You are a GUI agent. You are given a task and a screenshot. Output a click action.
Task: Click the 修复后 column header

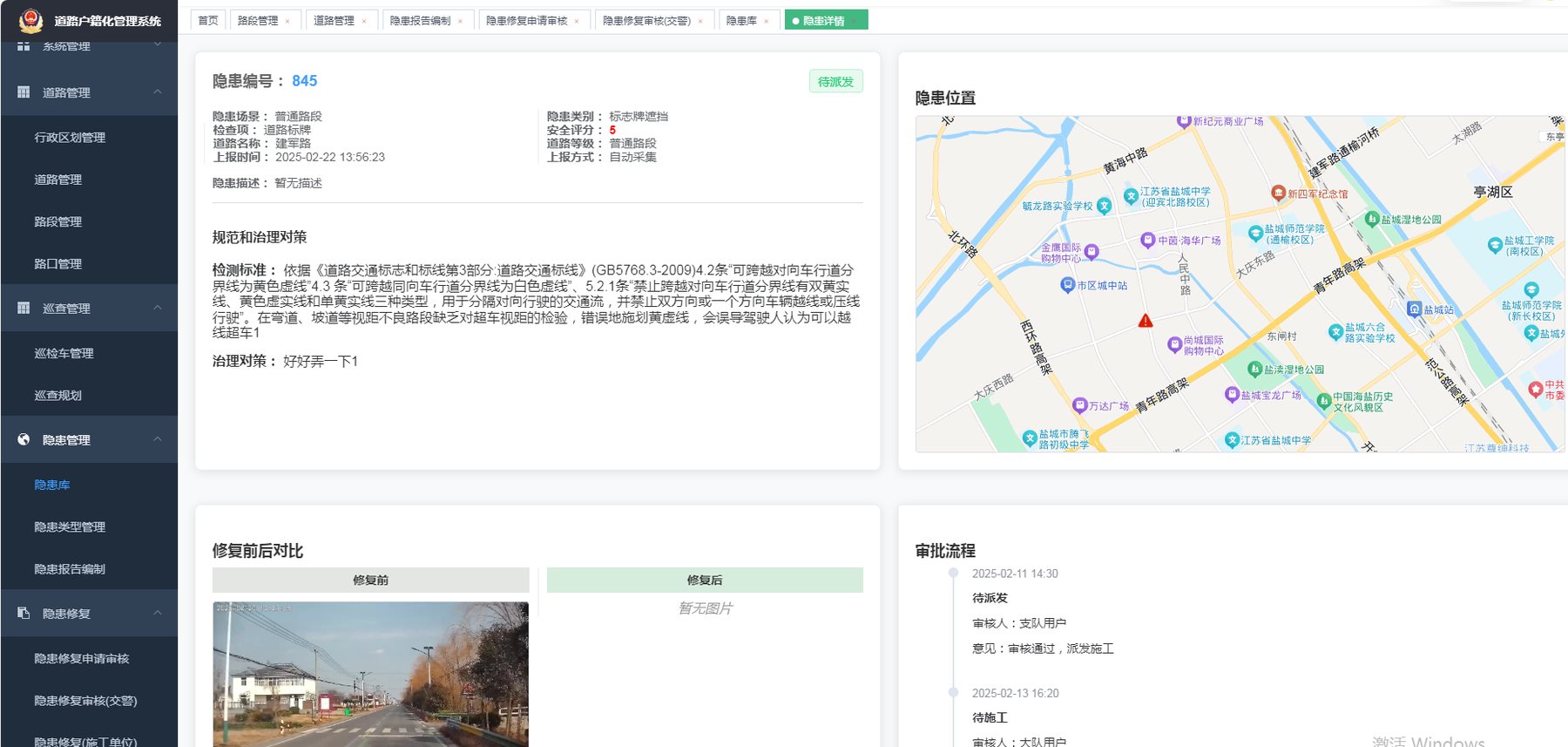(x=705, y=580)
